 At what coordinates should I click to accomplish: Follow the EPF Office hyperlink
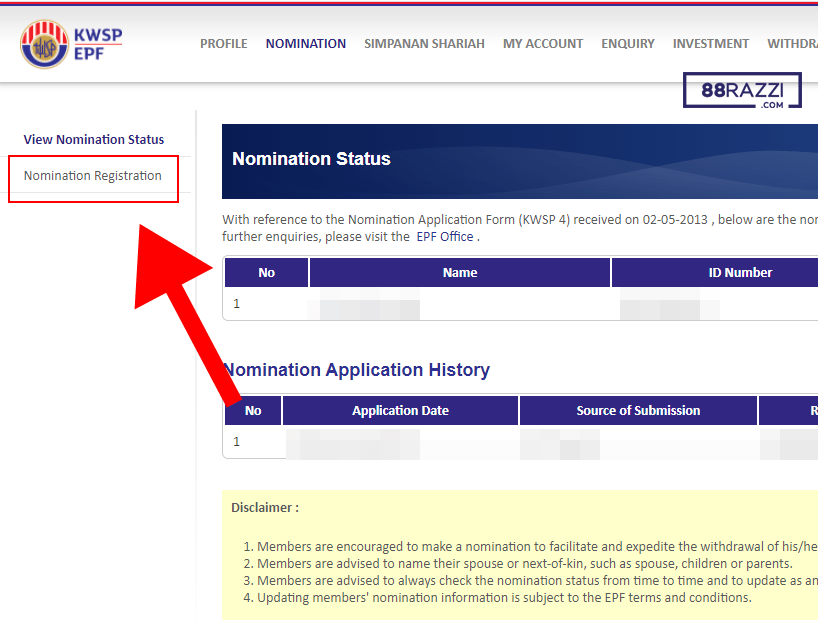[445, 237]
